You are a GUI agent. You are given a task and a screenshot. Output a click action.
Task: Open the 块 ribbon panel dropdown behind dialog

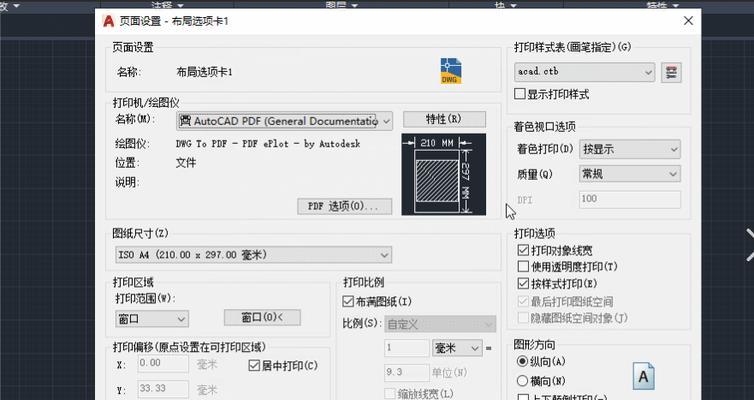506,5
